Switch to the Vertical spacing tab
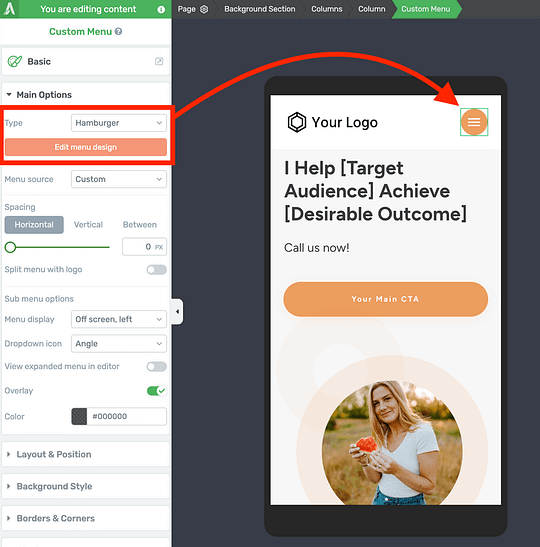The height and width of the screenshot is (547, 540). pos(88,225)
